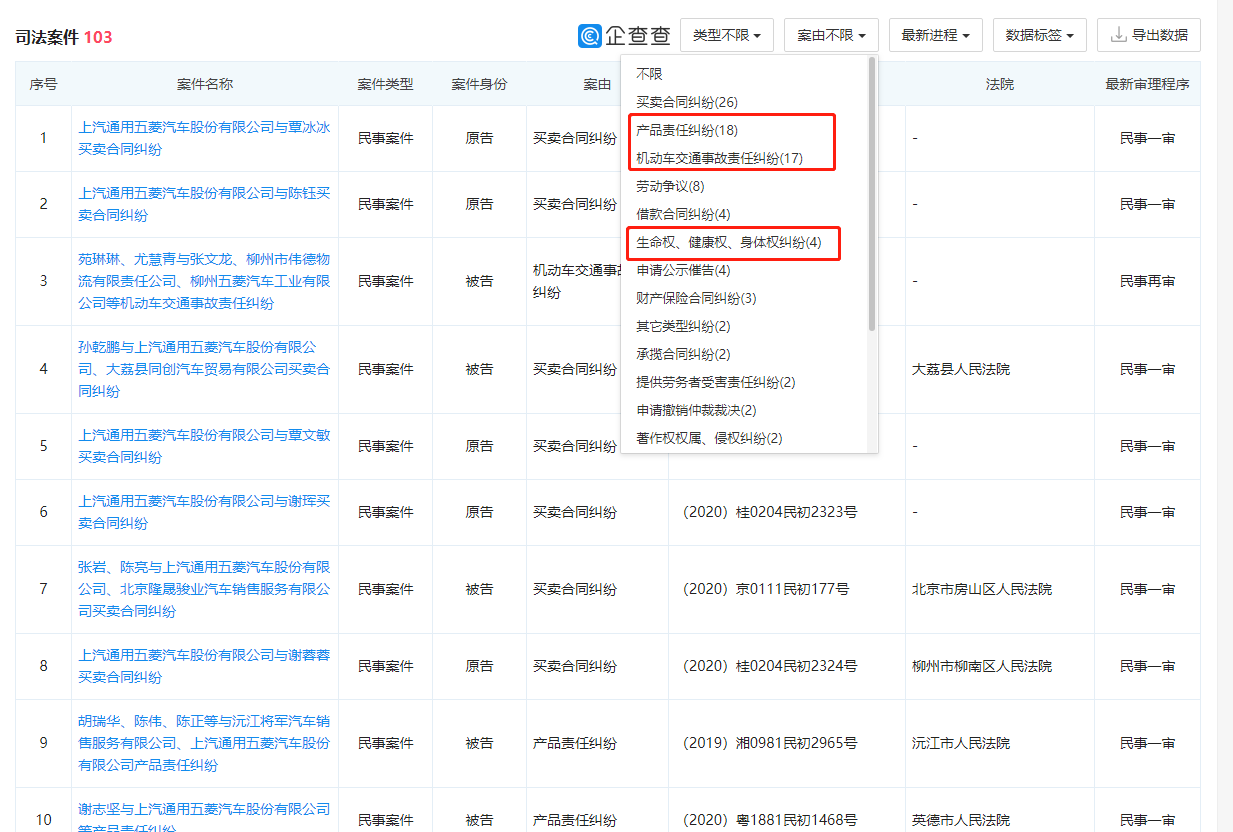1233x832 pixels.
Task: Open case link 上汽通用五菱 与陈钰买卖合同纠纷
Action: (x=204, y=204)
